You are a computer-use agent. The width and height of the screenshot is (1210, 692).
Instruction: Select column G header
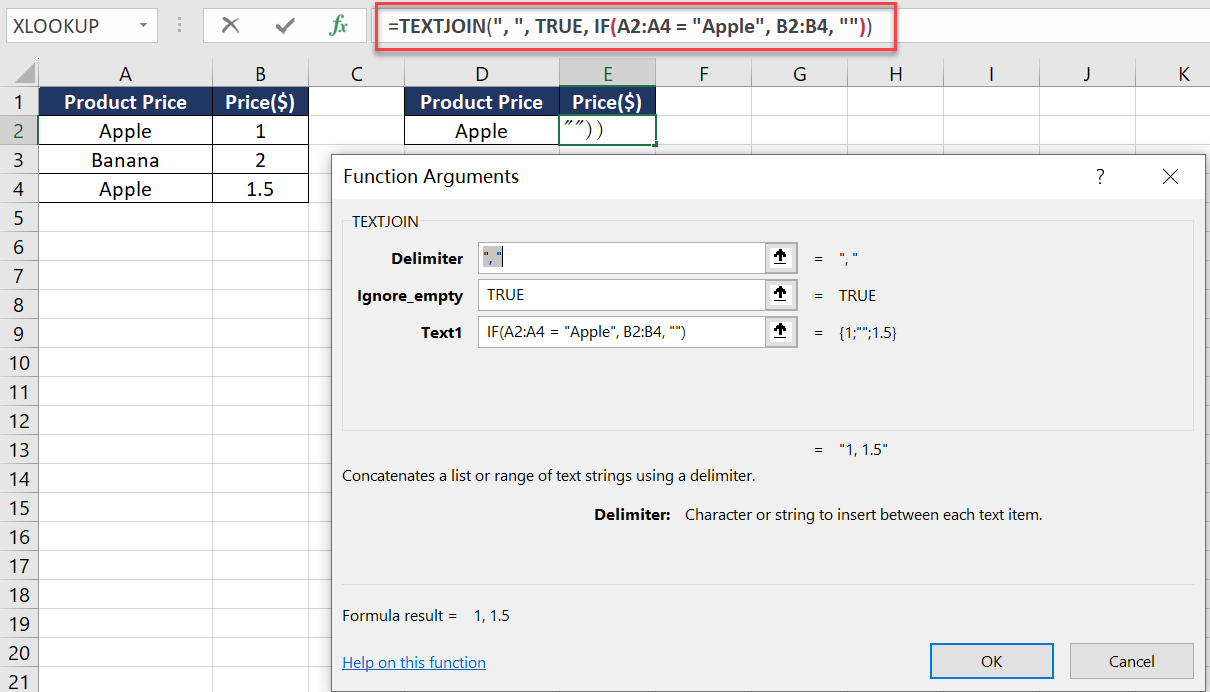tap(800, 73)
